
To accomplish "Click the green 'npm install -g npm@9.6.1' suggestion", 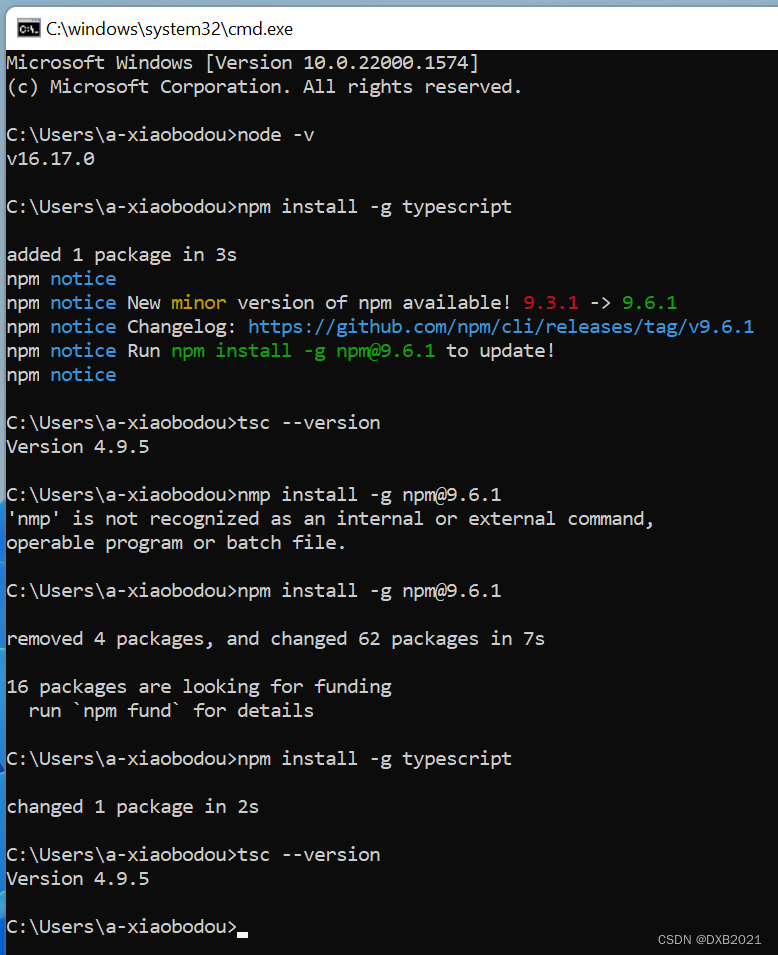I will pos(303,351).
